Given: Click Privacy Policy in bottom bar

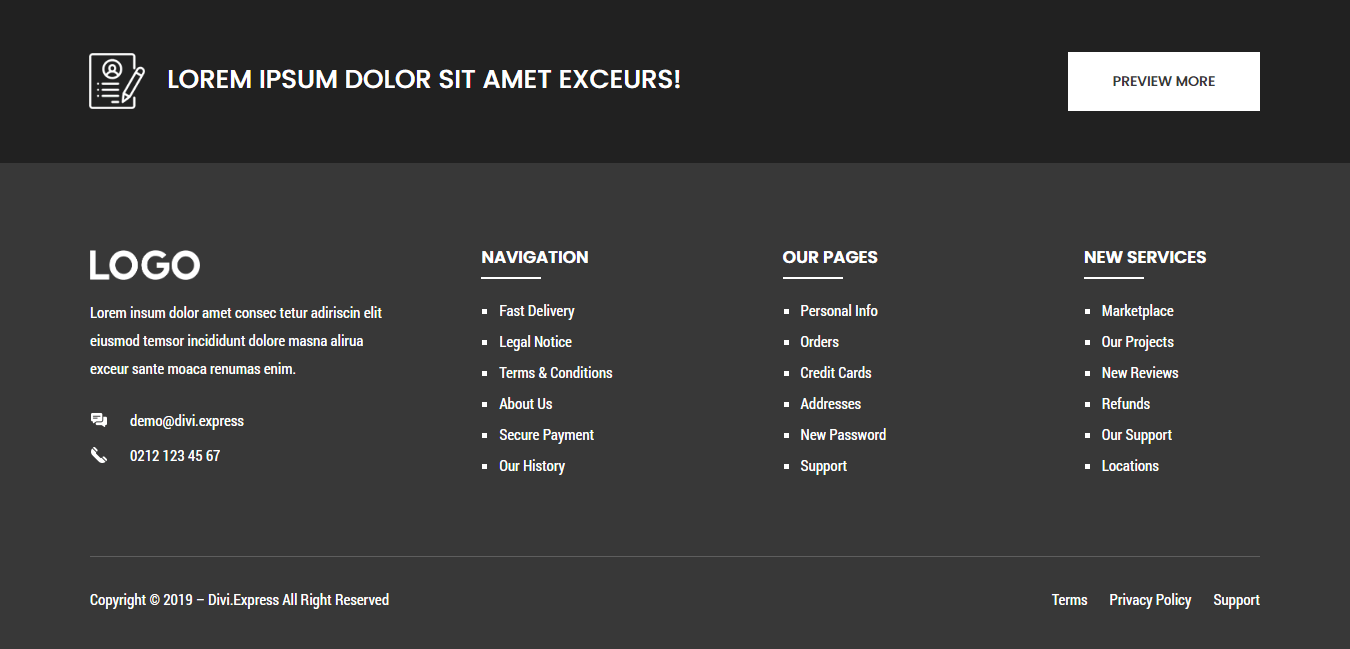Looking at the screenshot, I should pyautogui.click(x=1150, y=600).
